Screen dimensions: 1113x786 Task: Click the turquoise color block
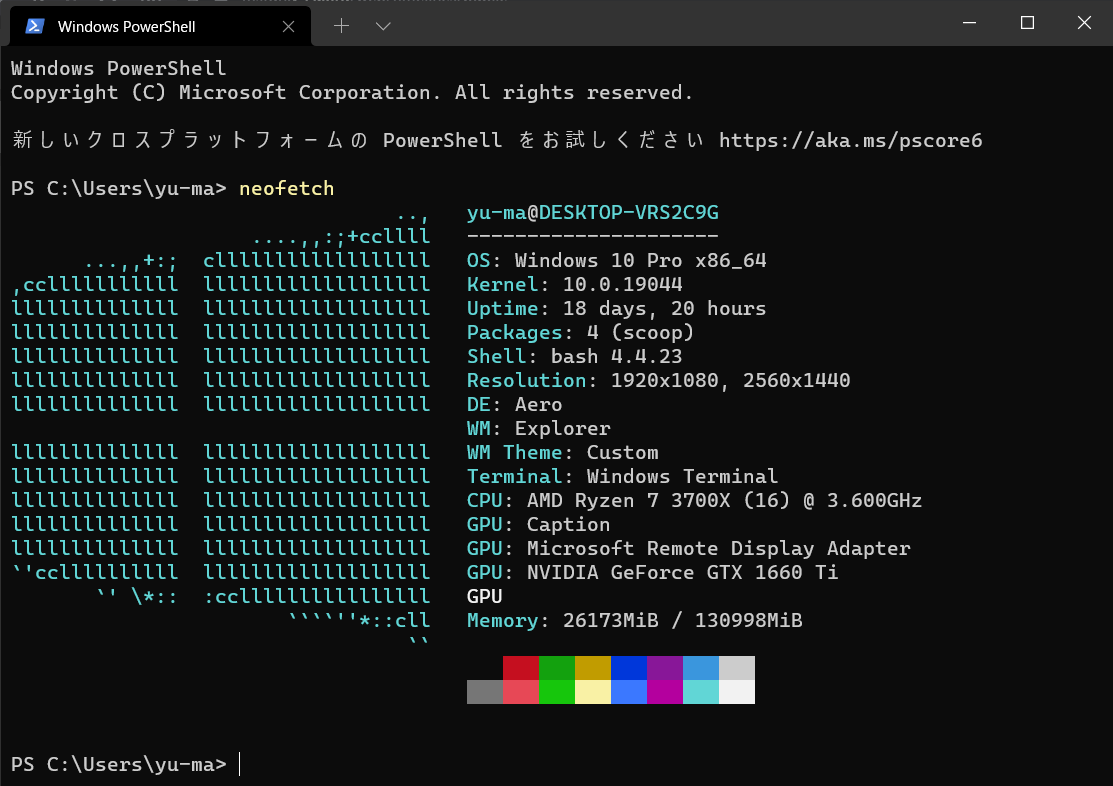701,692
